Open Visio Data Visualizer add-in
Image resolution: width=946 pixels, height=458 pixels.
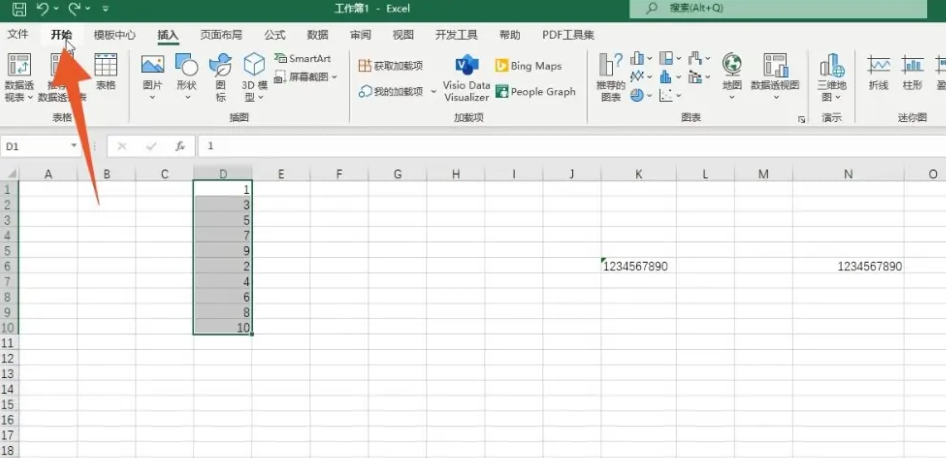(467, 78)
